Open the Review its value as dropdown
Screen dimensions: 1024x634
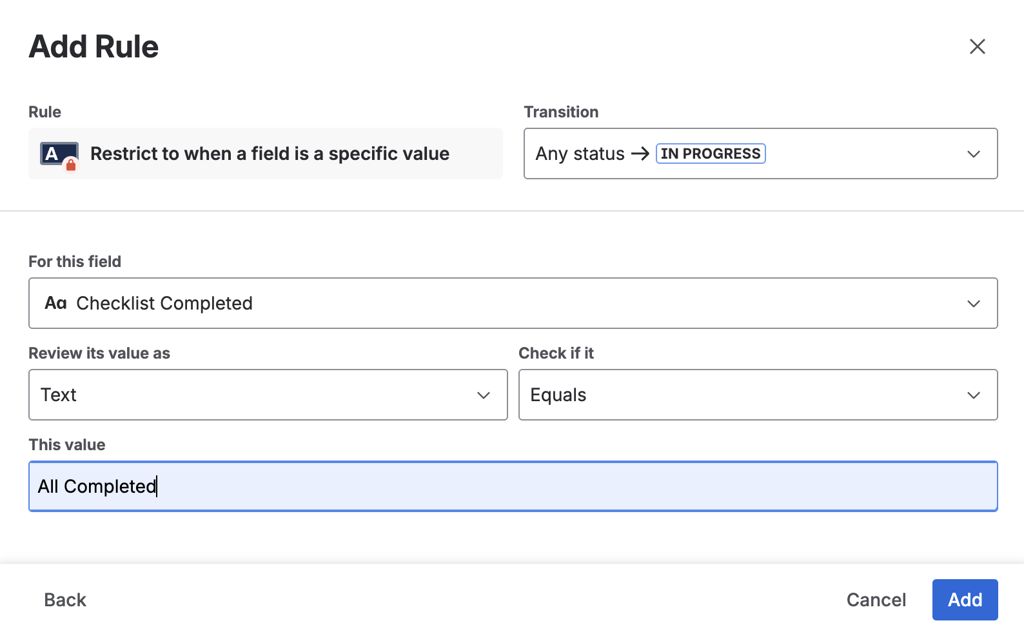coord(268,394)
